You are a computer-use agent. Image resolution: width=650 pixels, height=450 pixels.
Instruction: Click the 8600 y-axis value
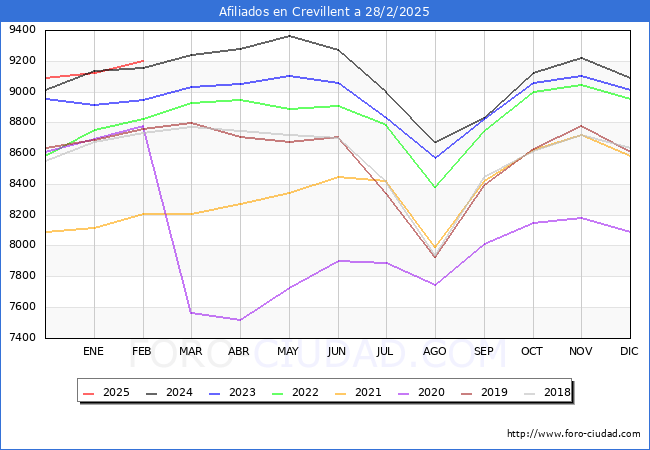22,152
